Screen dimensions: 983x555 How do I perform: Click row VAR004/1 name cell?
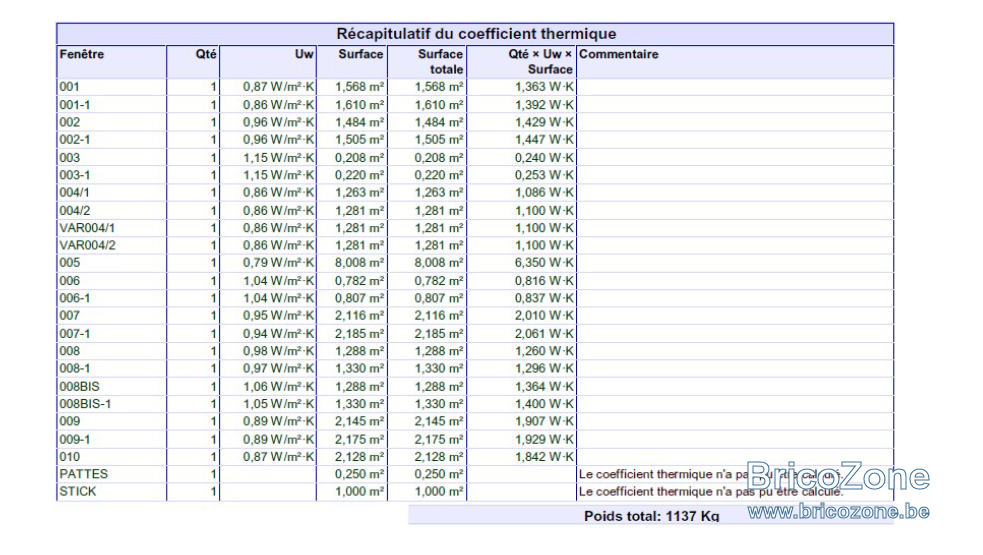pyautogui.click(x=87, y=228)
